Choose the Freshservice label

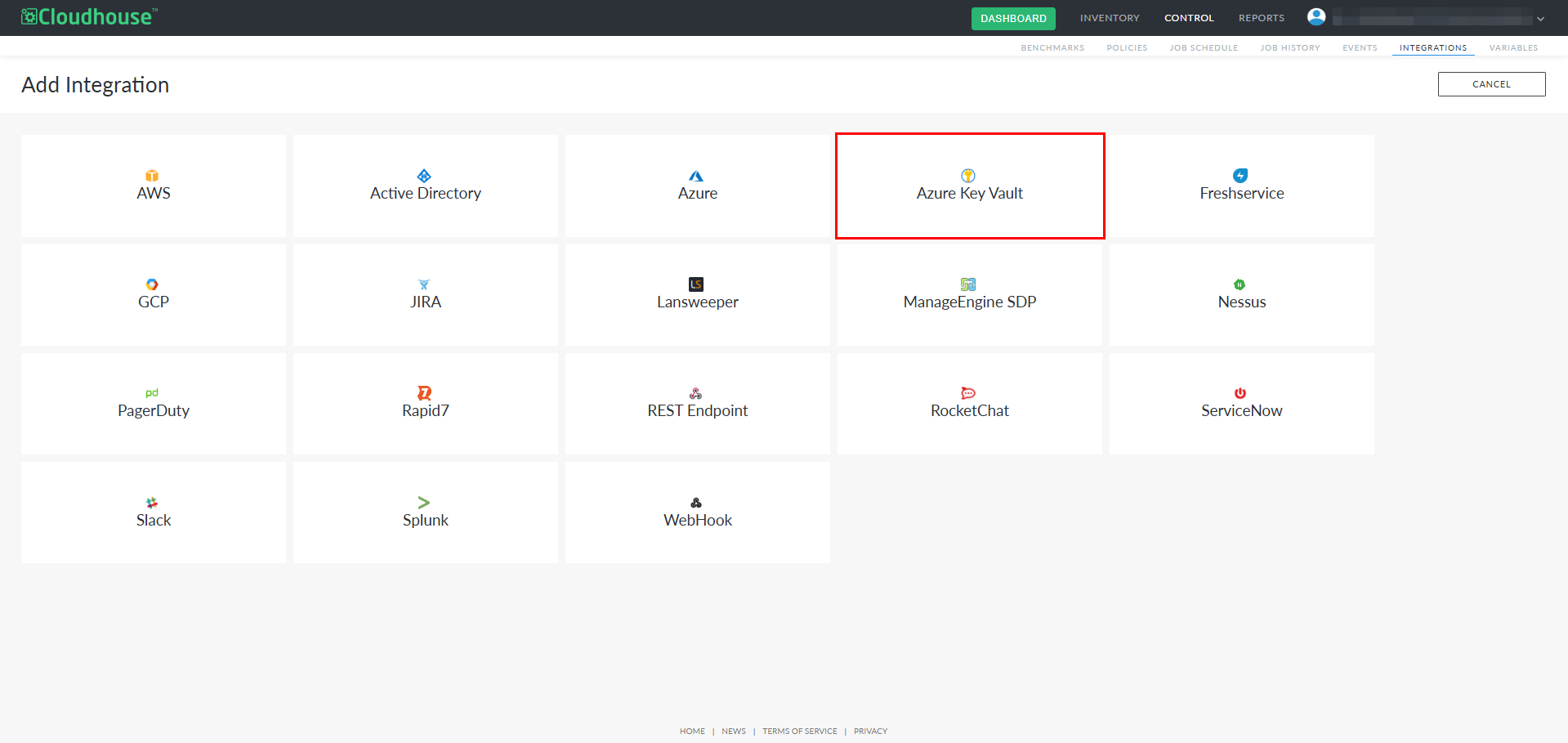click(x=1242, y=194)
